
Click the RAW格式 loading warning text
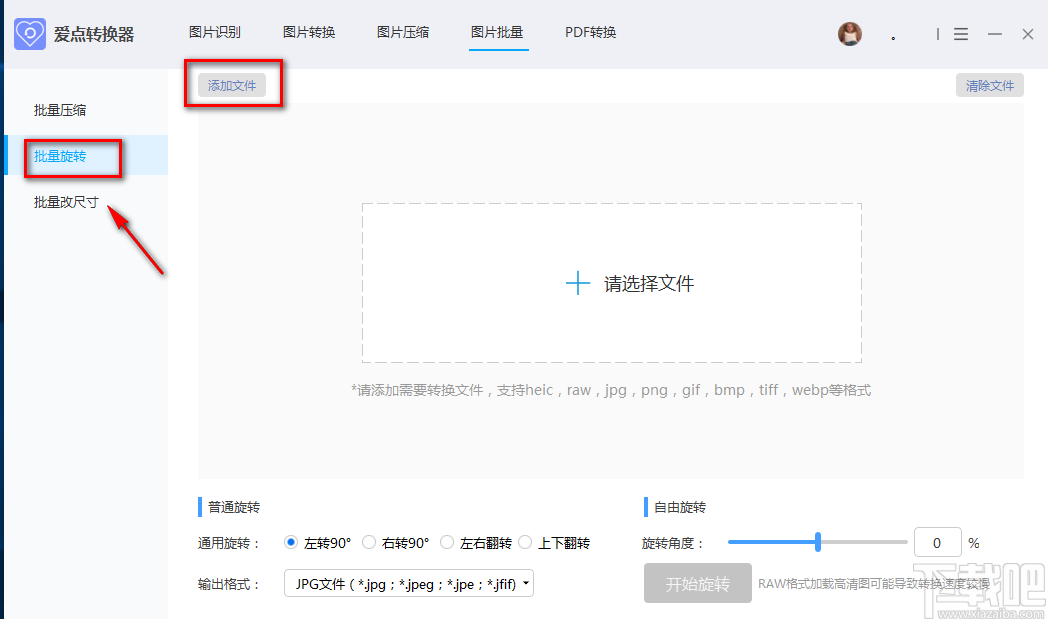pyautogui.click(x=874, y=584)
